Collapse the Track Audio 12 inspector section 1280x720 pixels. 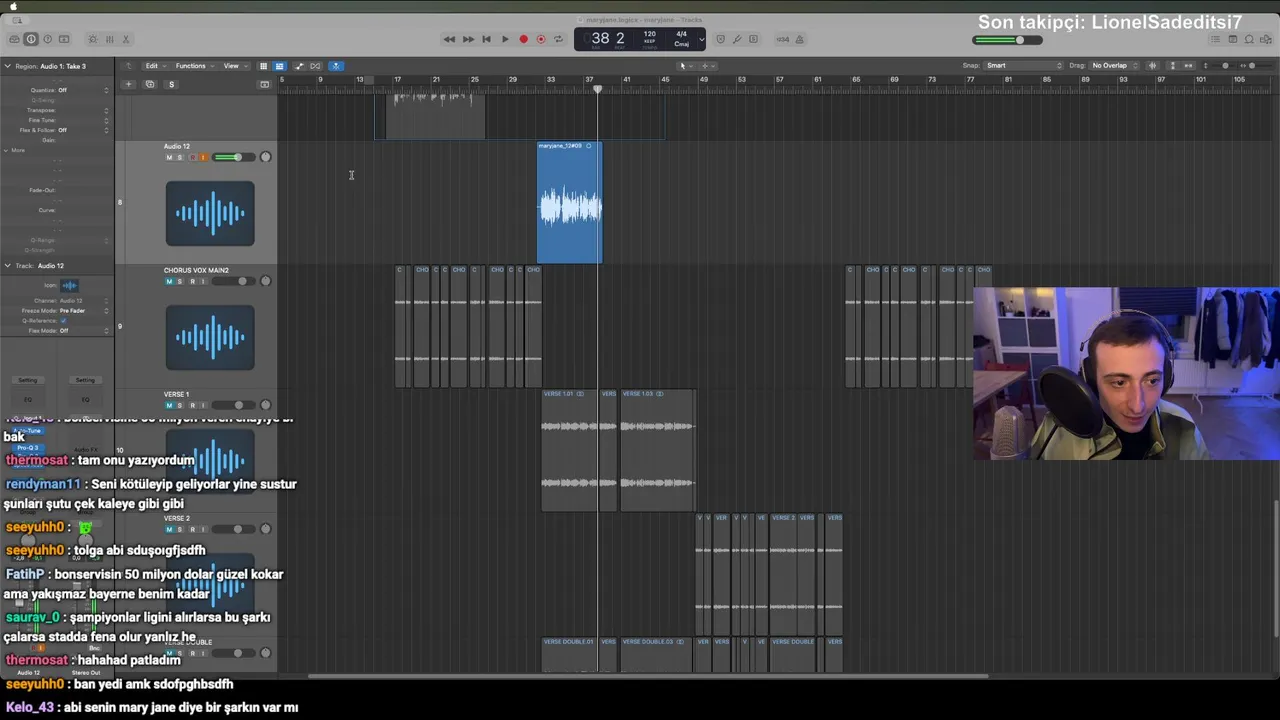7,266
